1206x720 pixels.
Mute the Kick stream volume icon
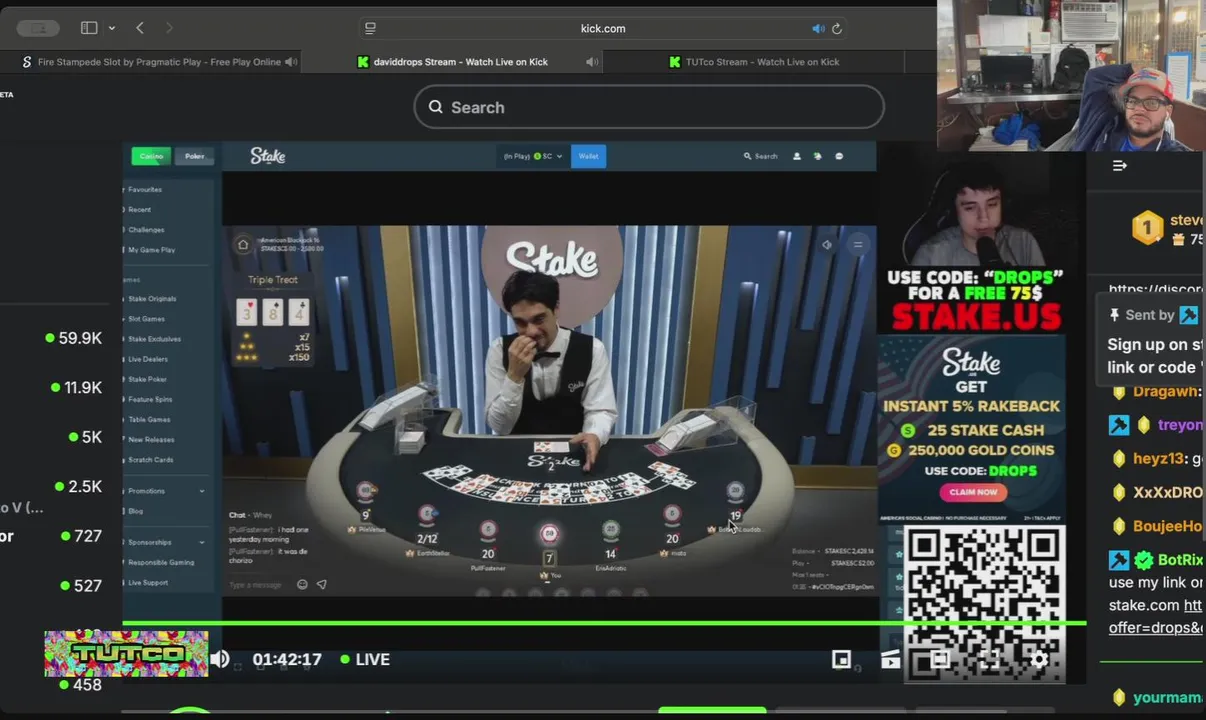click(220, 659)
